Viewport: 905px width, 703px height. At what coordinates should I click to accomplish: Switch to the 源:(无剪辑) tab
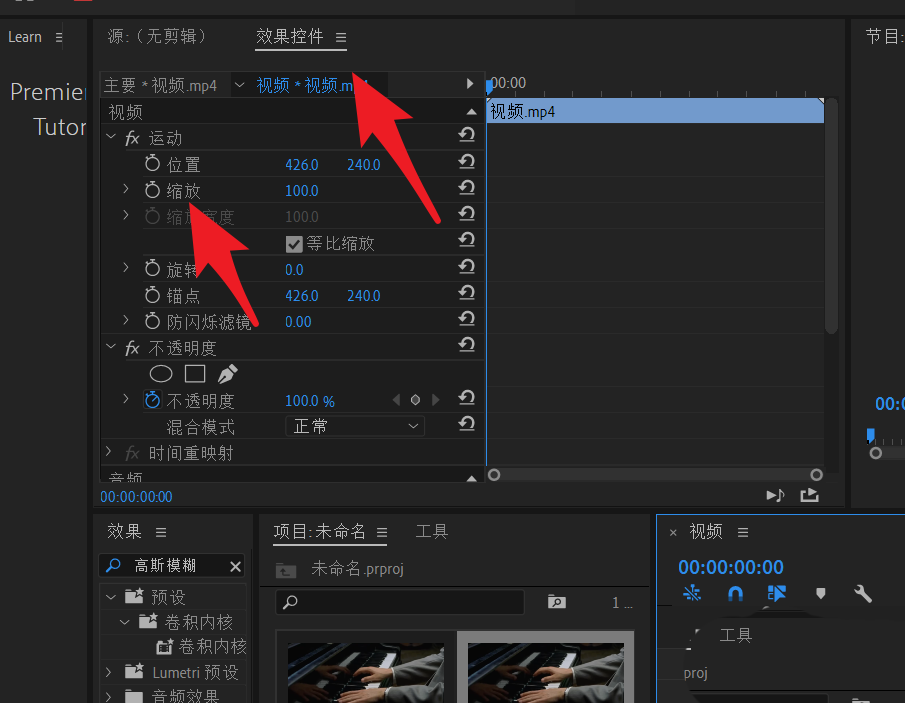[156, 36]
